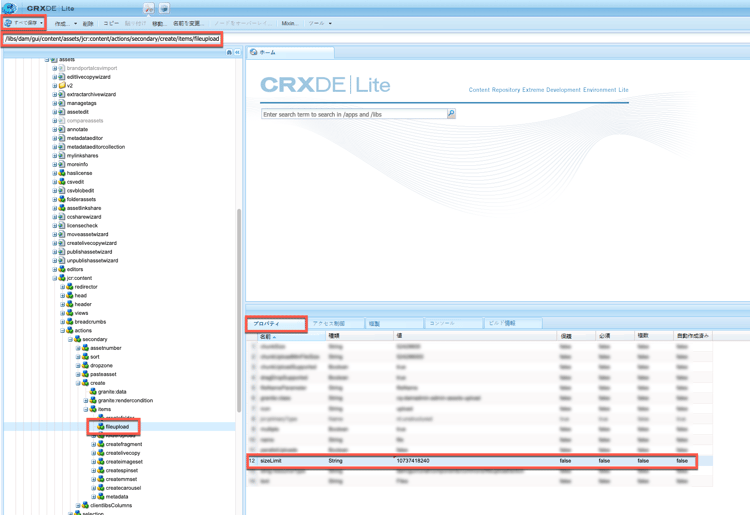Screen dimensions: 750x515
Task: Click the createspinset node icon
Action: pyautogui.click(x=101, y=471)
